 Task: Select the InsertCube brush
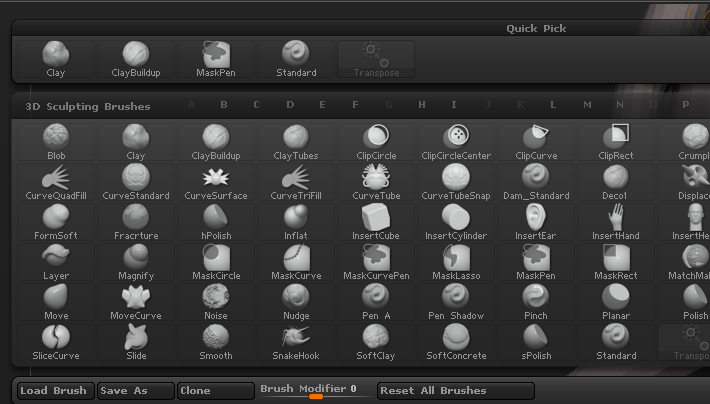tap(376, 222)
